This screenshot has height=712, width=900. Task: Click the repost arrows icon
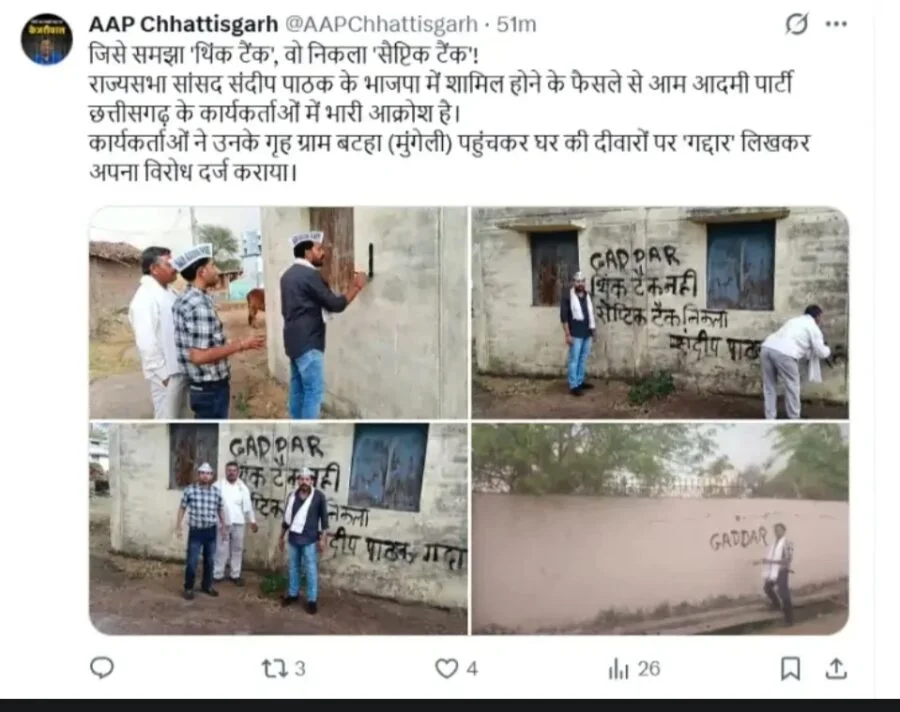[x=273, y=668]
